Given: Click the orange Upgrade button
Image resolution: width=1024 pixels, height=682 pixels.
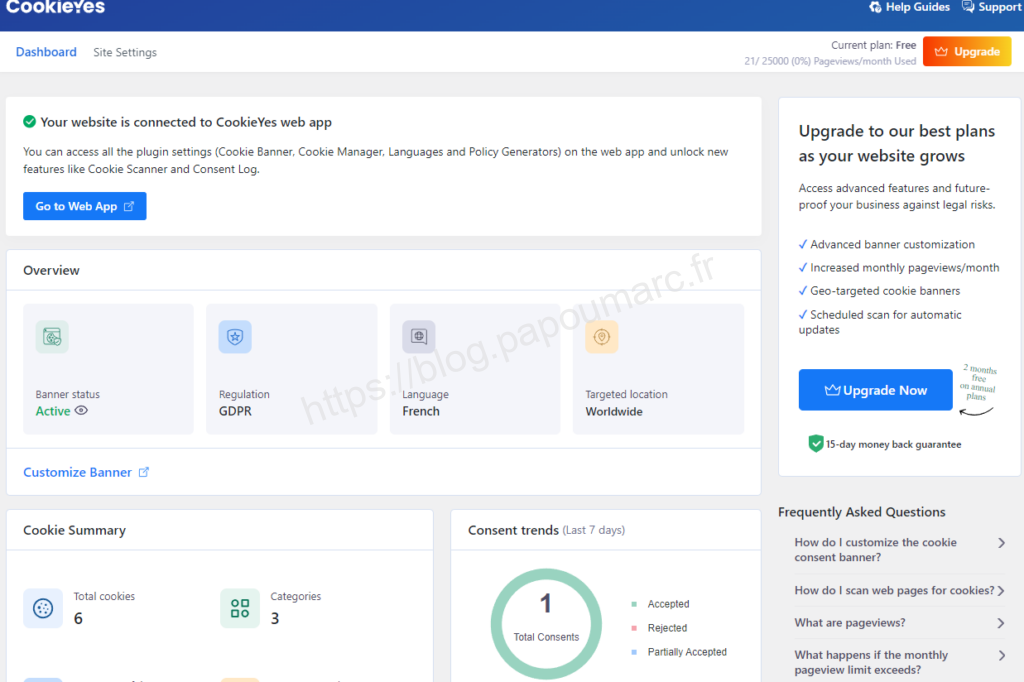Looking at the screenshot, I should (x=966, y=52).
